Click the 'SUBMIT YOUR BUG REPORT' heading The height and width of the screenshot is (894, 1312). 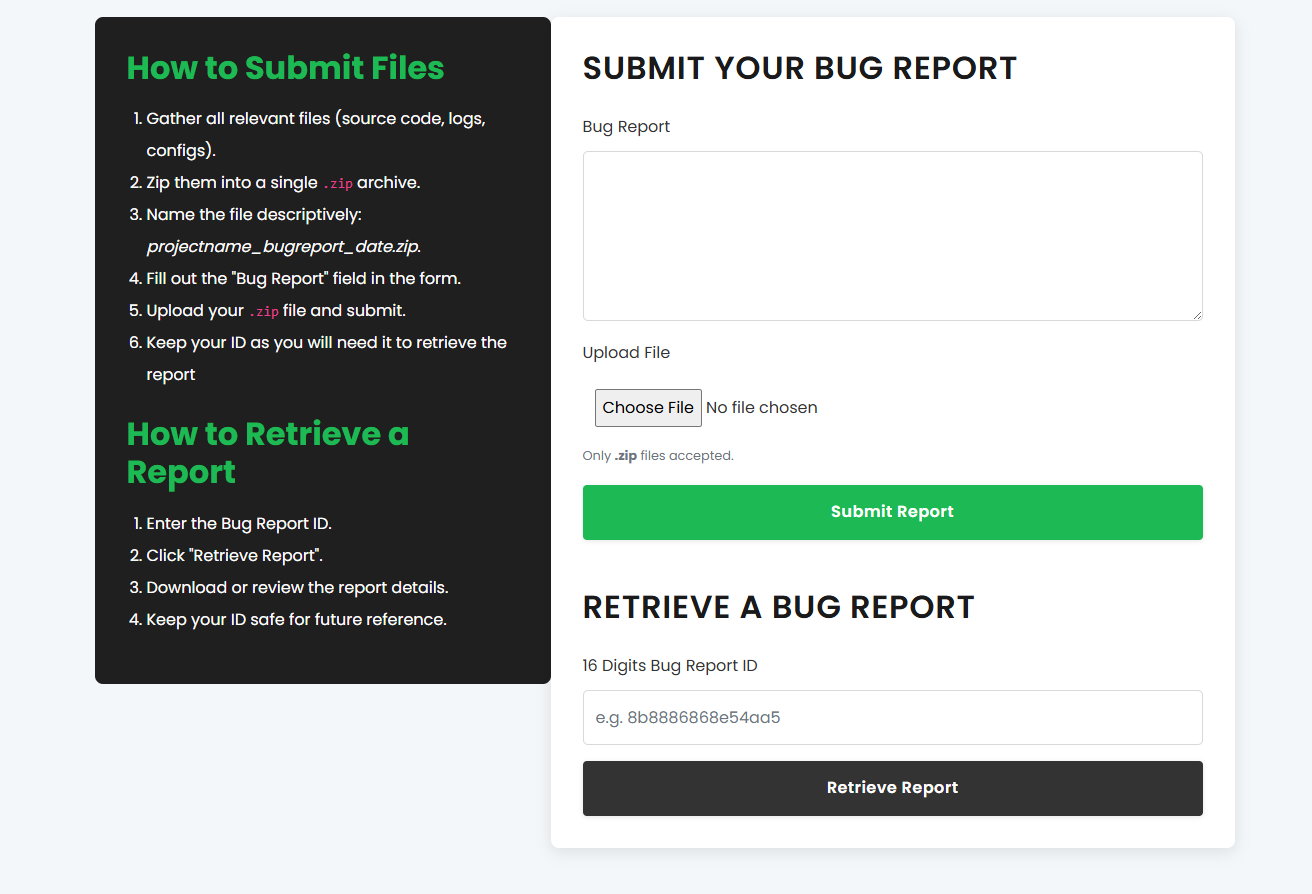click(800, 68)
